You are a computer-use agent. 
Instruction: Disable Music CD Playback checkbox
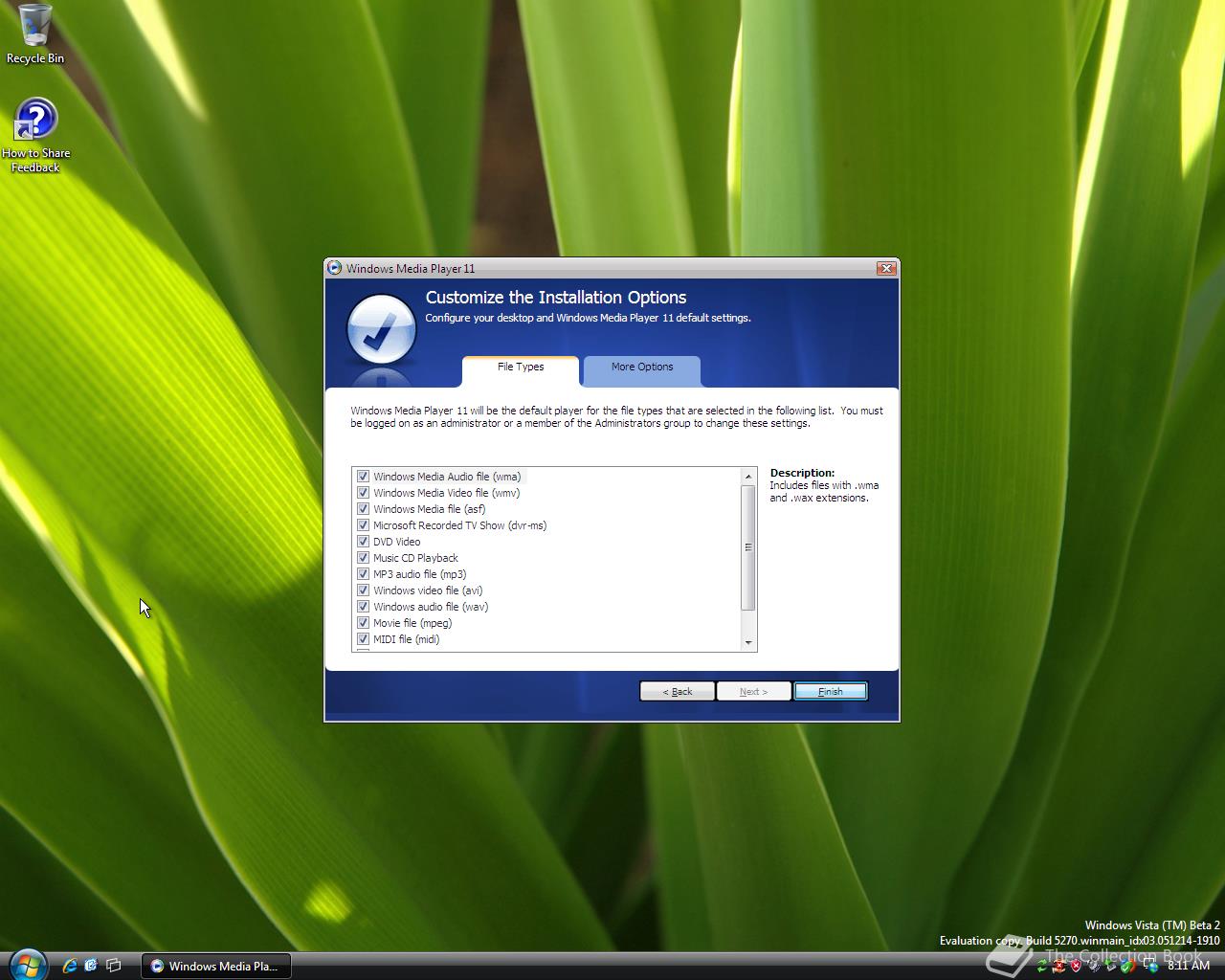point(363,557)
